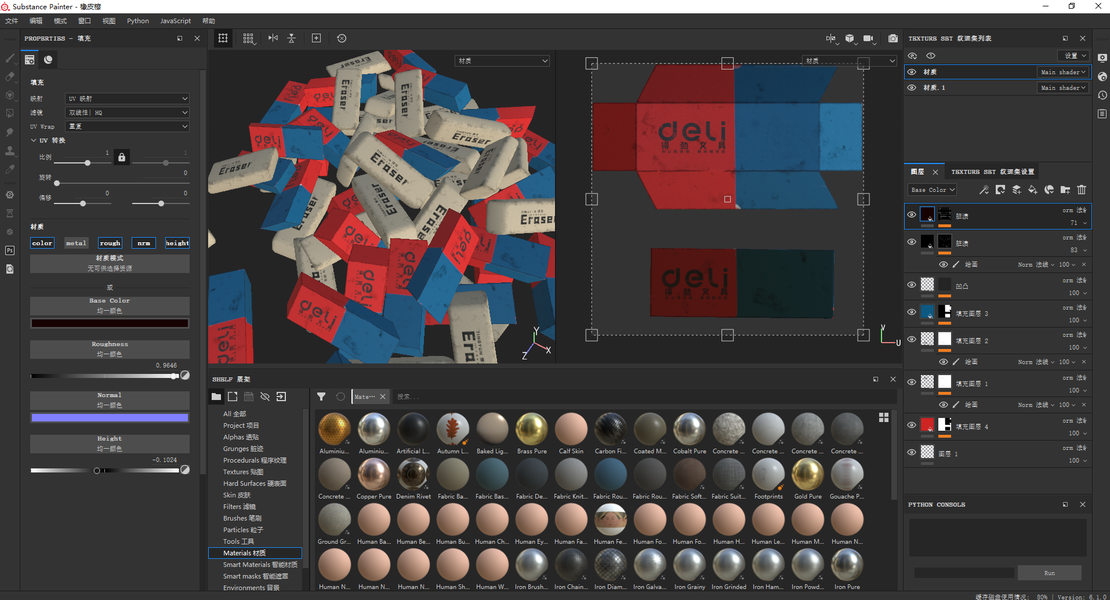This screenshot has height=600, width=1110.
Task: Toggle the scale lock icon
Action: (122, 157)
